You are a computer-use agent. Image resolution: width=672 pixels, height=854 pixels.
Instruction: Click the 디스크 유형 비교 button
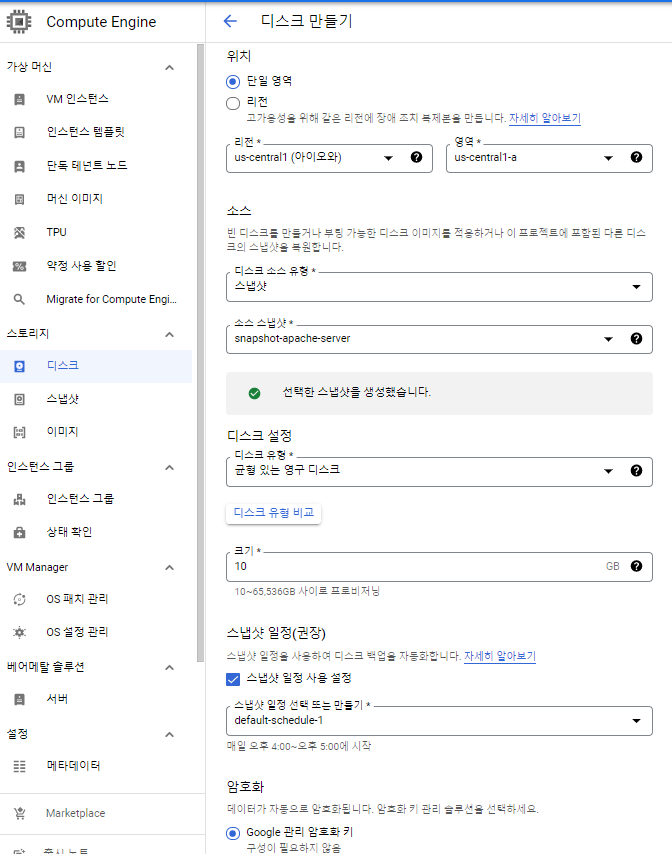pos(273,513)
